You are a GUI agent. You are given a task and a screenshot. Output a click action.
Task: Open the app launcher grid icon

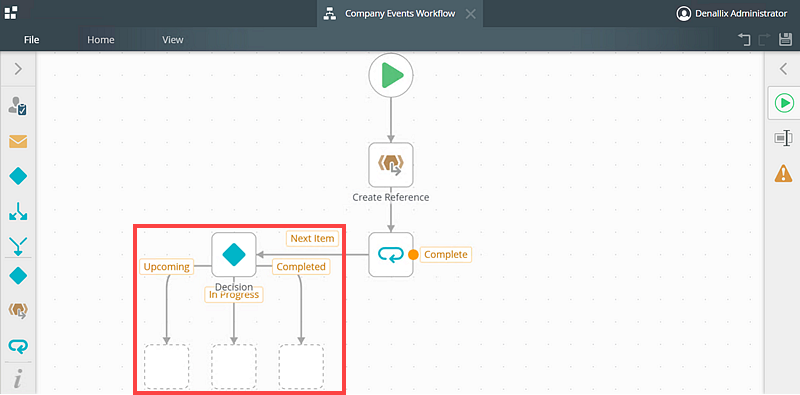(x=11, y=12)
